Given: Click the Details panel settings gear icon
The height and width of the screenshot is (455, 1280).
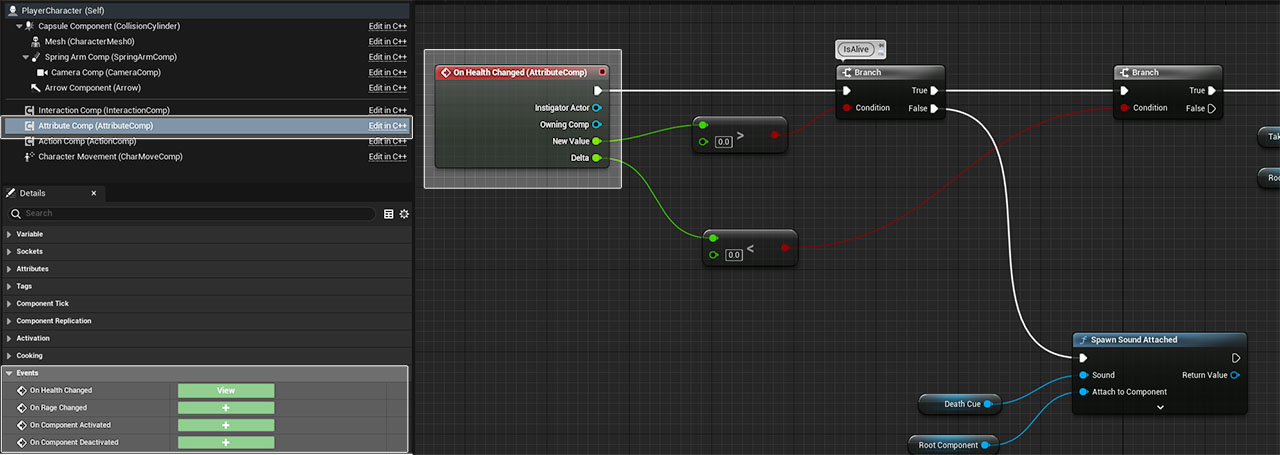Looking at the screenshot, I should [404, 214].
